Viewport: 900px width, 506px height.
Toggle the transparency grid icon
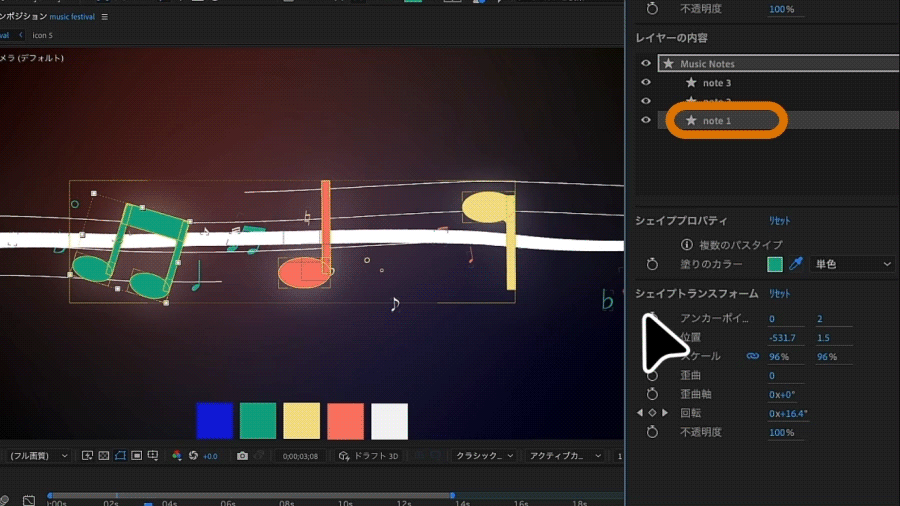(x=103, y=456)
